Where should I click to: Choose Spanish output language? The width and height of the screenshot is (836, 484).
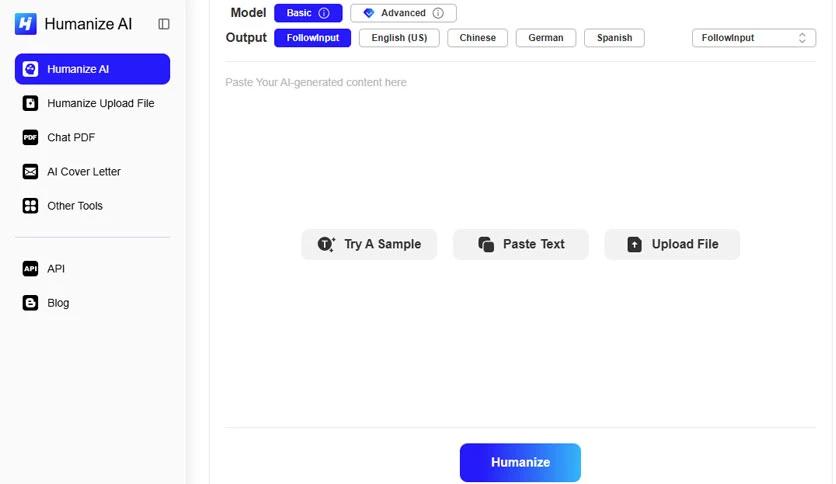tap(614, 38)
